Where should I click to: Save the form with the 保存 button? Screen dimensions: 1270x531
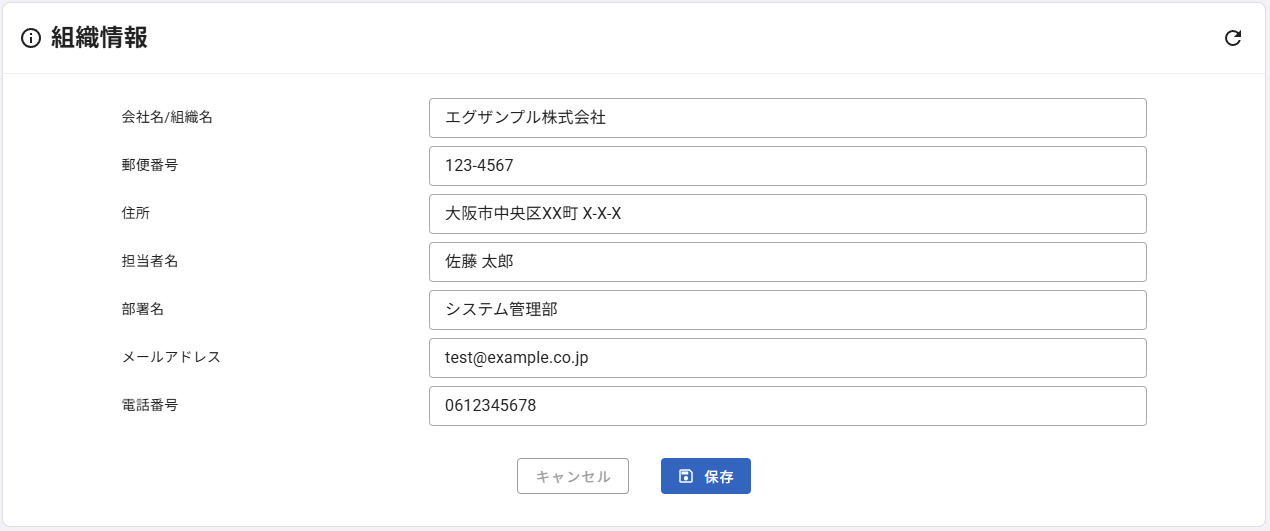pyautogui.click(x=706, y=476)
